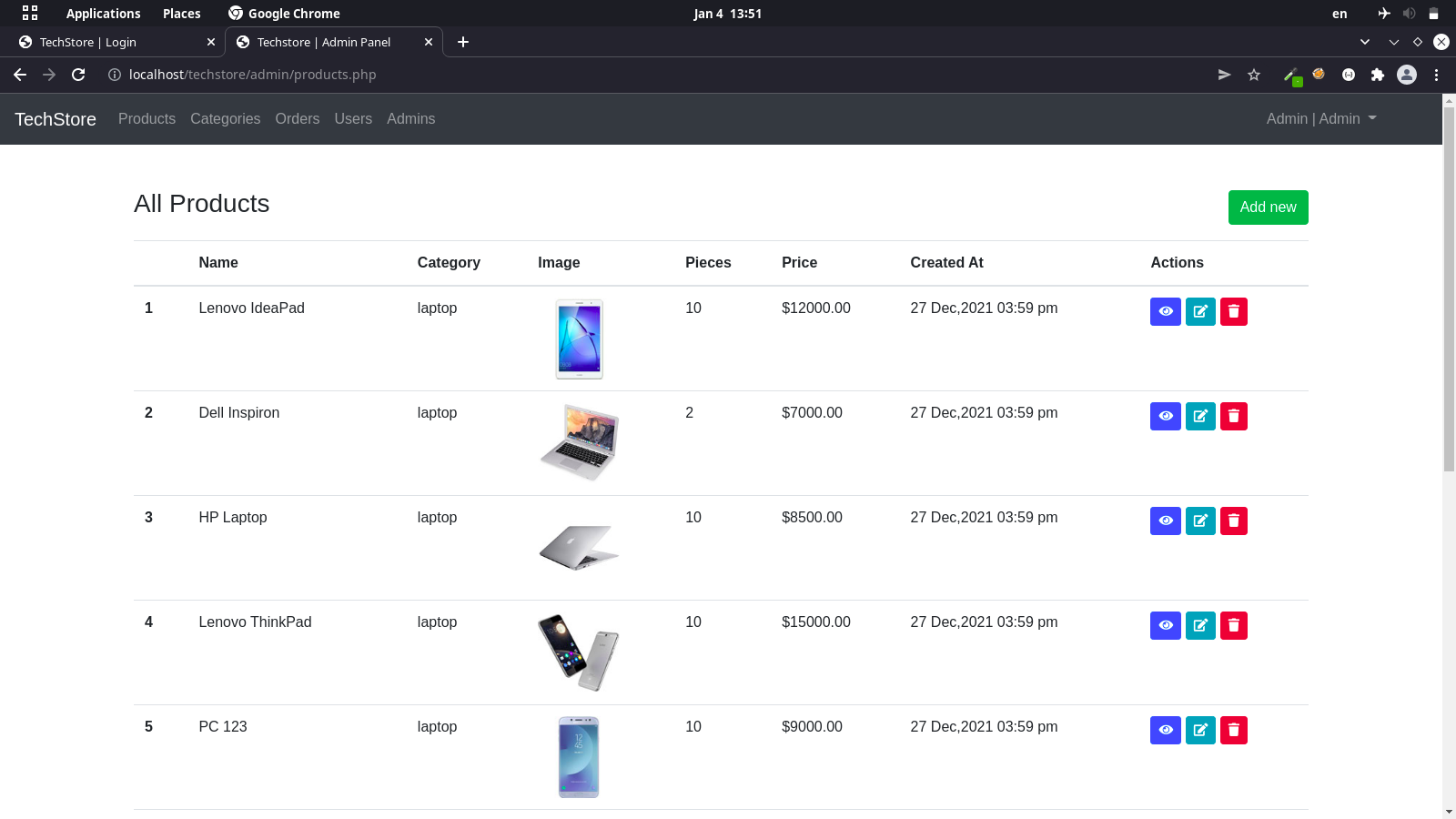Image resolution: width=1456 pixels, height=819 pixels.
Task: Expand the Admin | Admin dropdown
Action: tap(1321, 119)
